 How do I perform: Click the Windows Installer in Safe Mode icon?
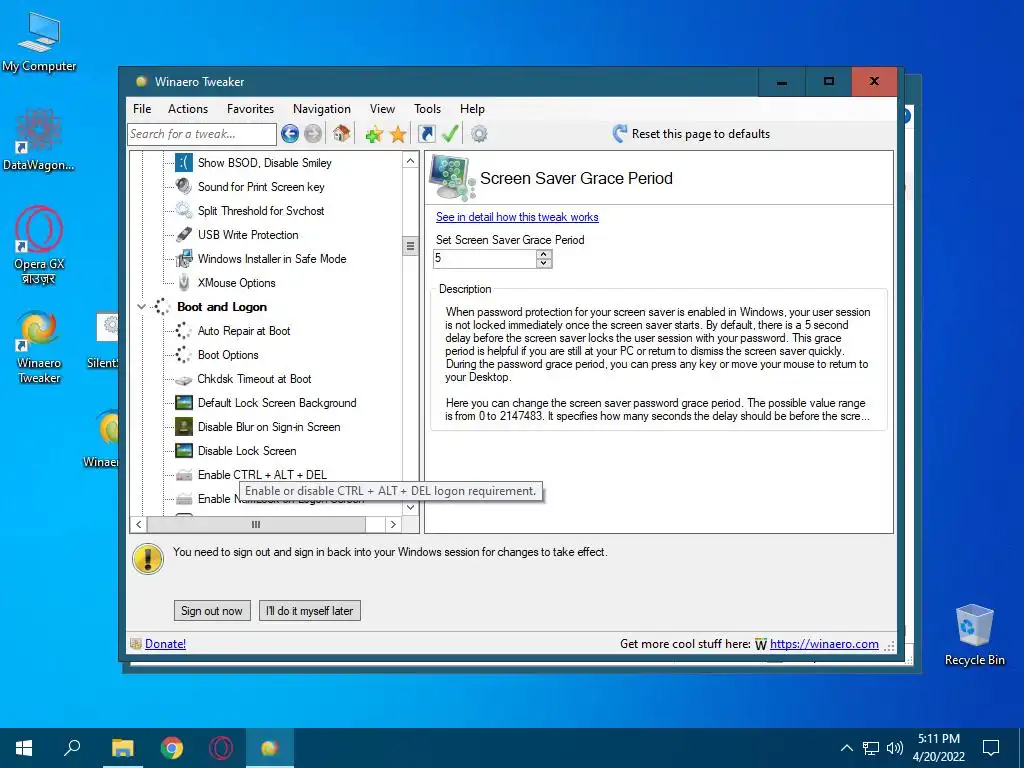point(184,259)
